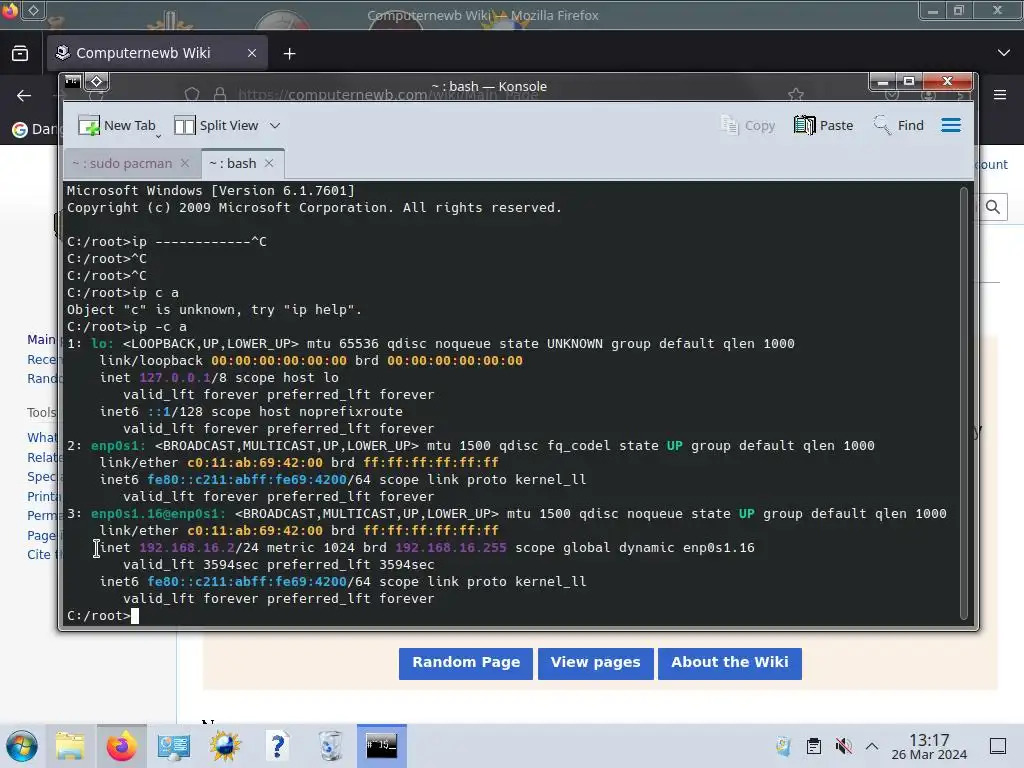Click the Firefox recent tabs view icon
The width and height of the screenshot is (1024, 768).
click(x=20, y=54)
